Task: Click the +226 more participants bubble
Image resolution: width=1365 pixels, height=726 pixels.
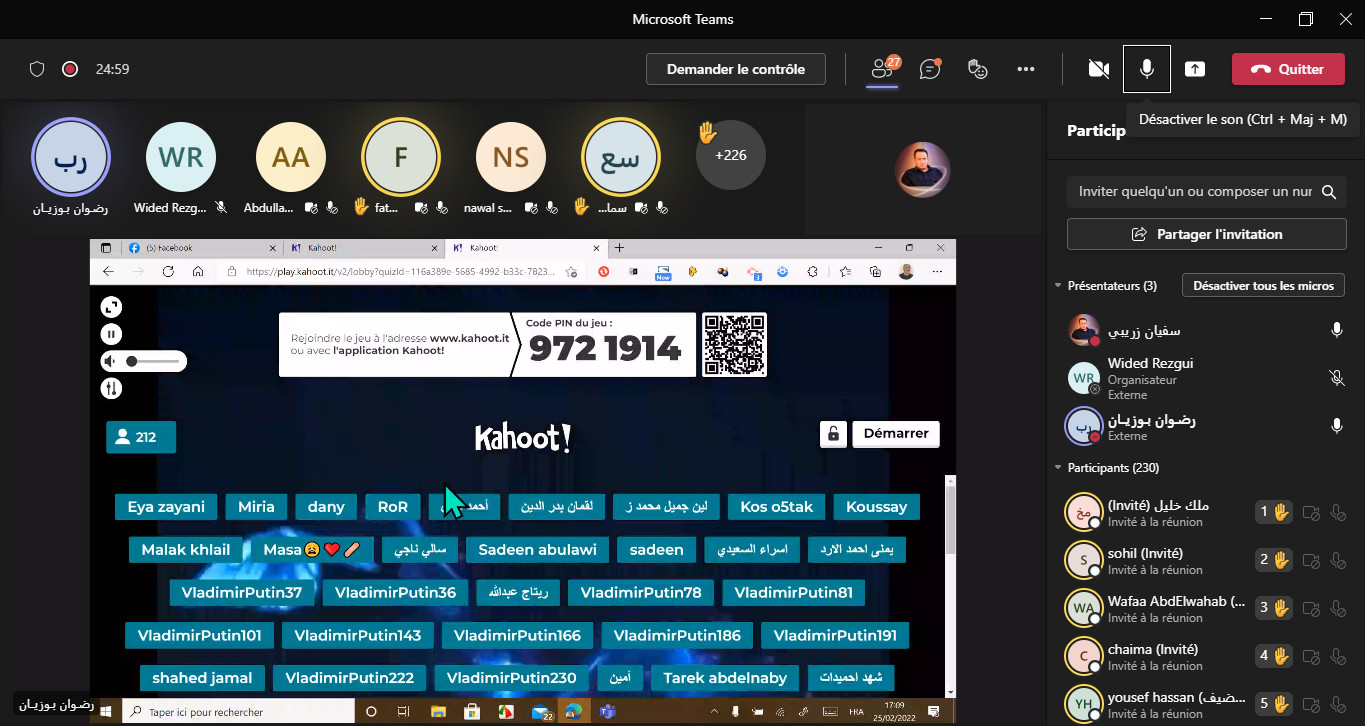Action: point(731,155)
